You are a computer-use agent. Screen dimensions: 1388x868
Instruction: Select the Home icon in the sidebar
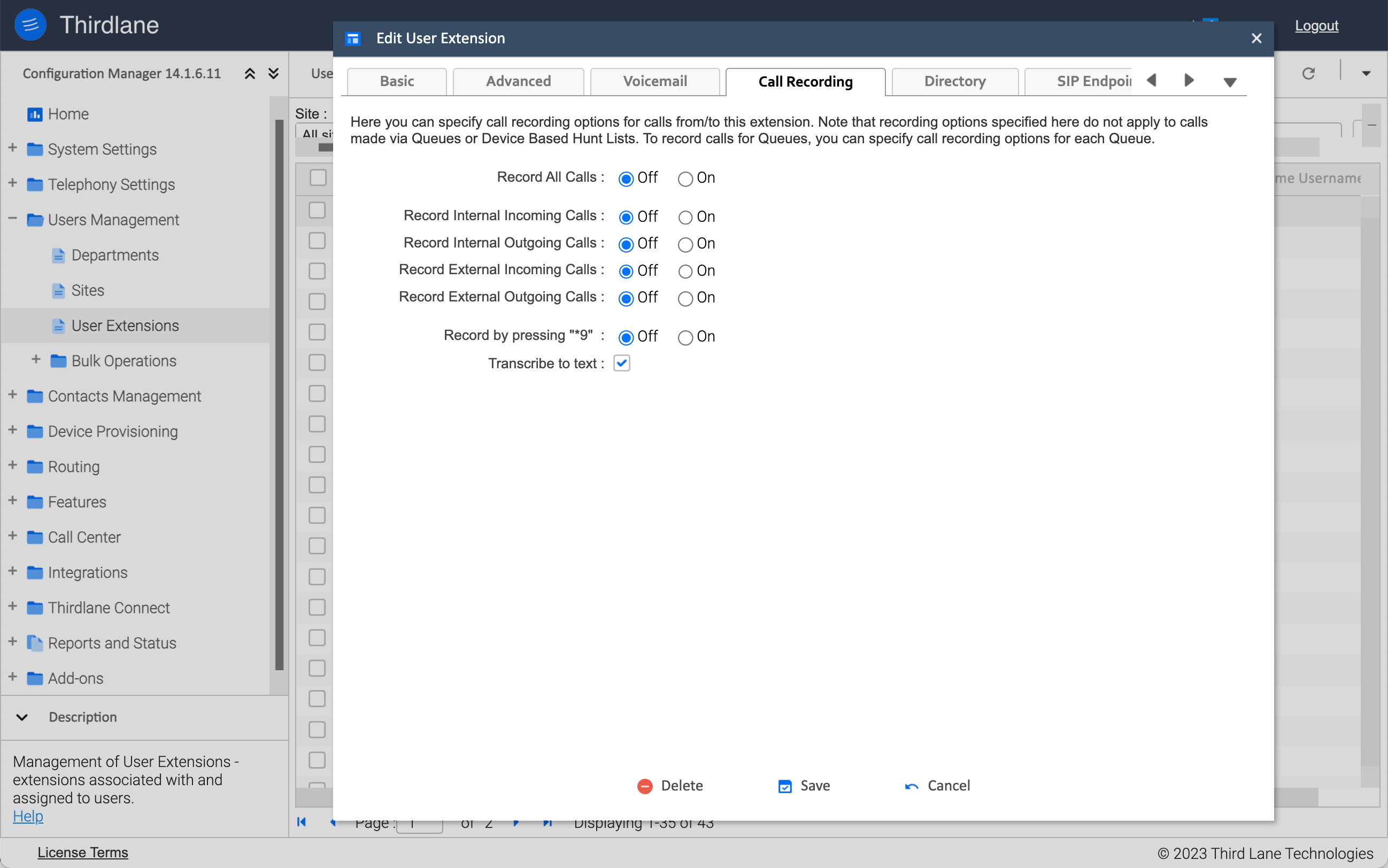[35, 114]
